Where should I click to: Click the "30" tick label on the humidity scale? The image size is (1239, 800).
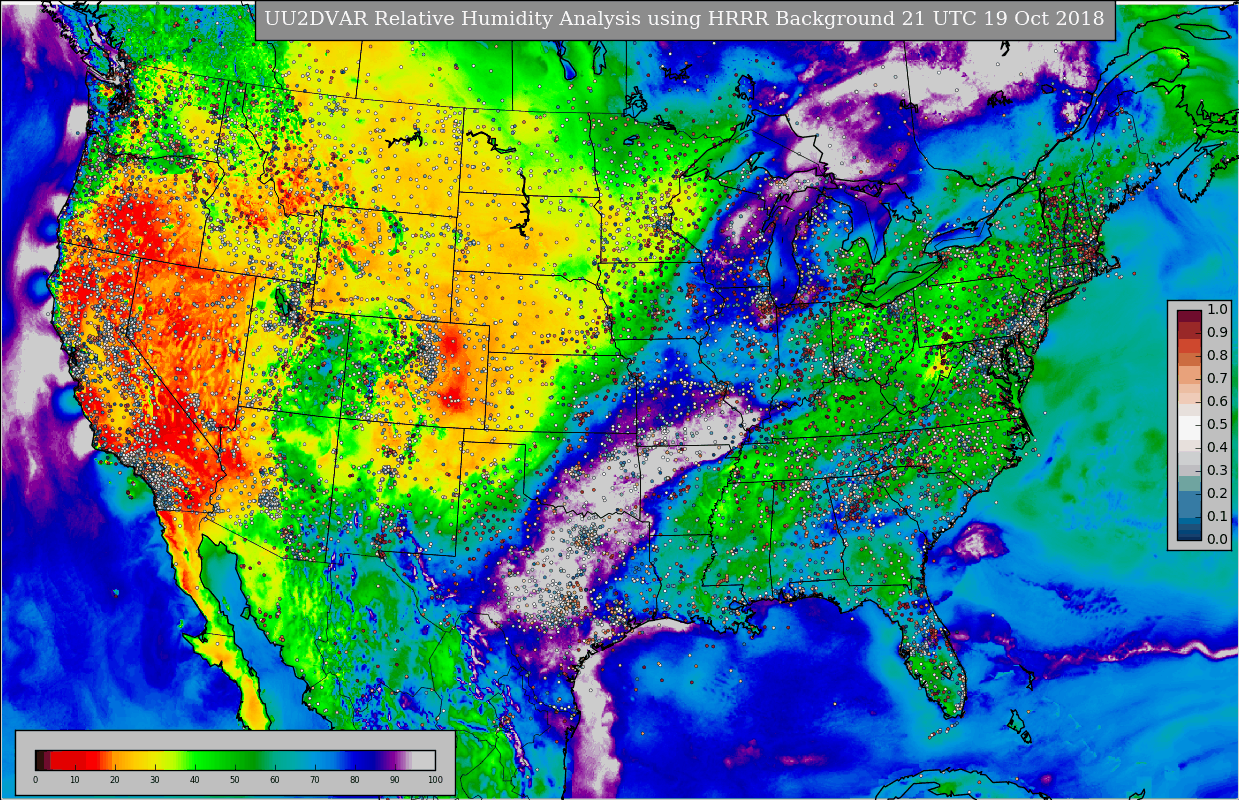155,780
